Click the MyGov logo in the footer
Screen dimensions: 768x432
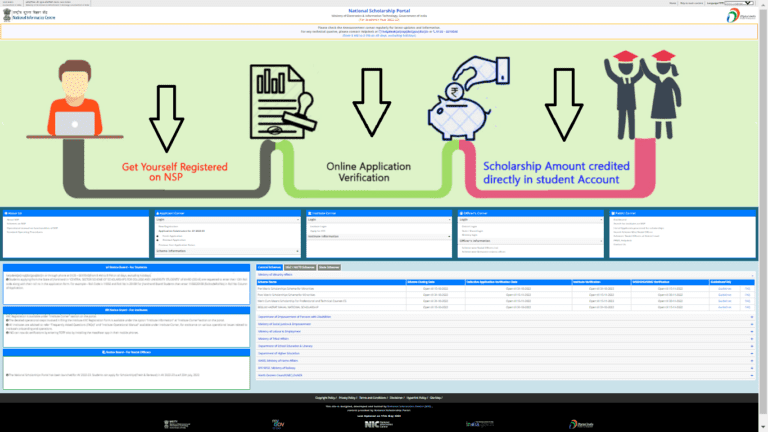tap(278, 424)
